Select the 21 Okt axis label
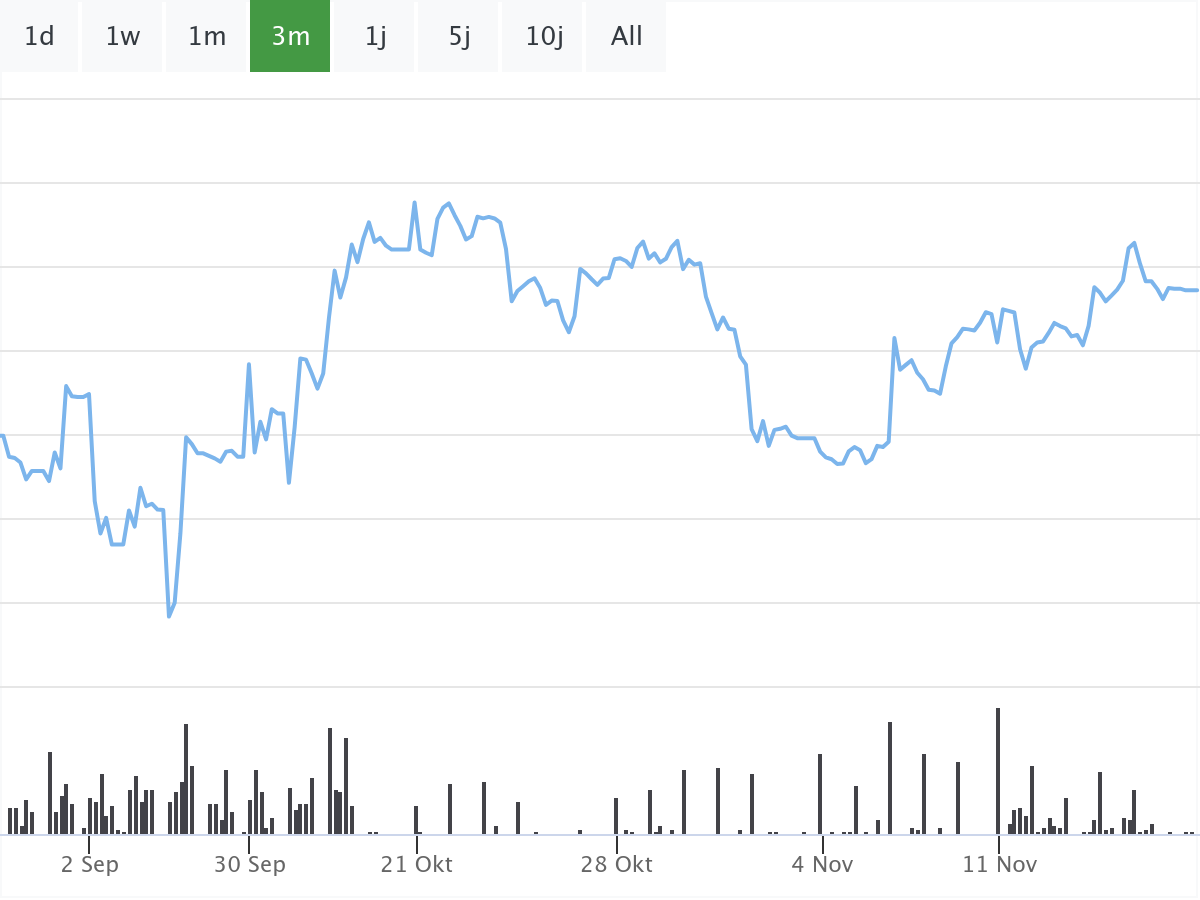Viewport: 1200px width, 900px height. [416, 864]
